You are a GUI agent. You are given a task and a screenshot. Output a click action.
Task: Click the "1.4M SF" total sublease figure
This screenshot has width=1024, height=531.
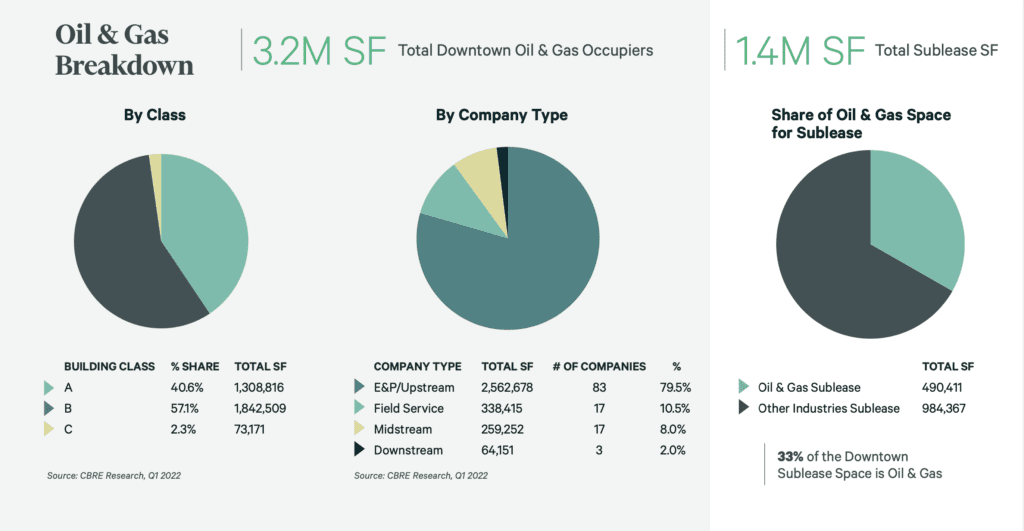[x=799, y=50]
